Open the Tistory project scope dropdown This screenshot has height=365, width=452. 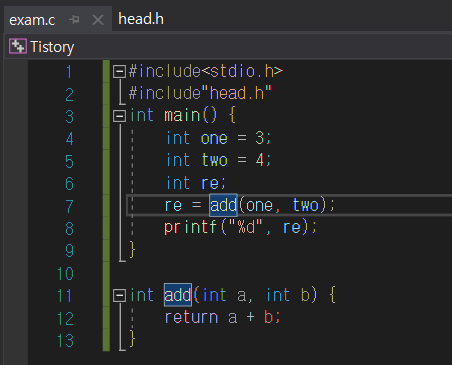[52, 47]
